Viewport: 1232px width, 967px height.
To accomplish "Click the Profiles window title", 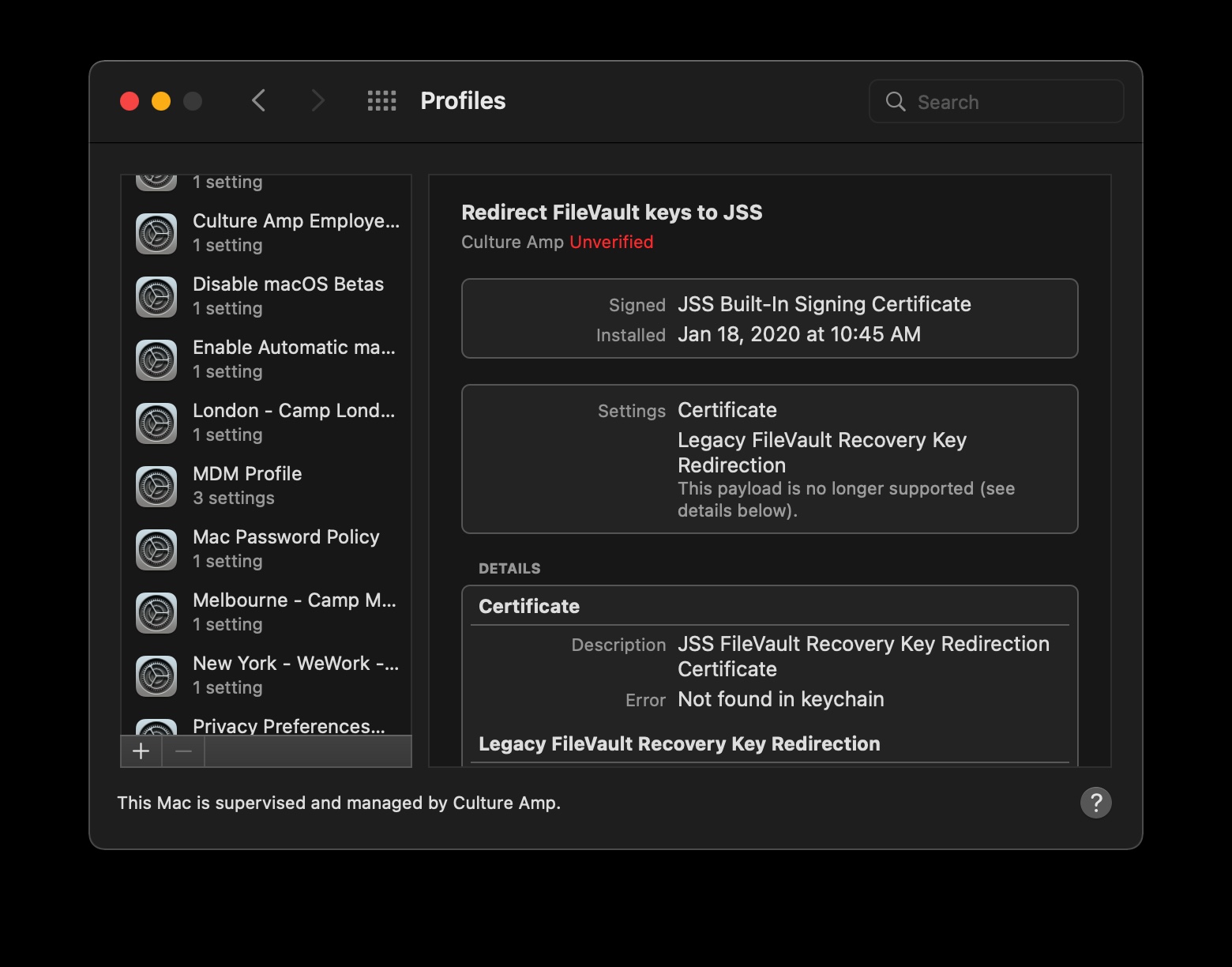I will (x=463, y=101).
